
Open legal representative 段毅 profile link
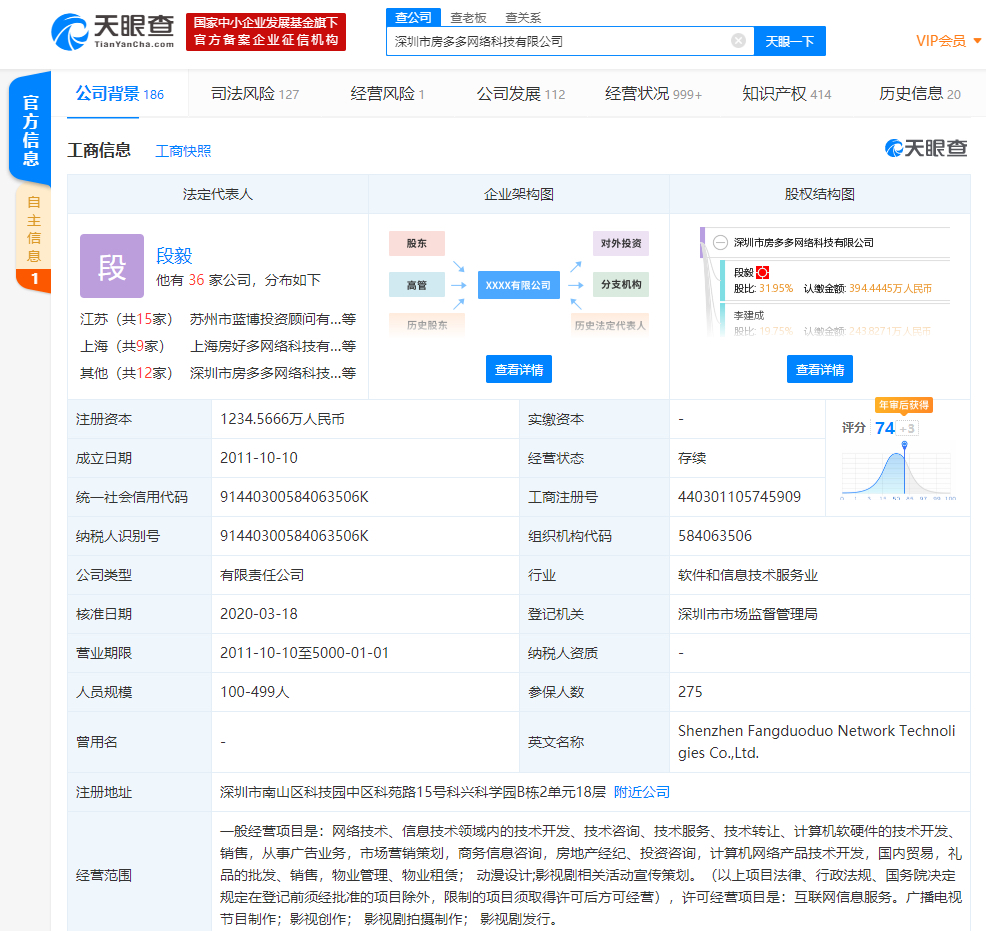pos(174,256)
